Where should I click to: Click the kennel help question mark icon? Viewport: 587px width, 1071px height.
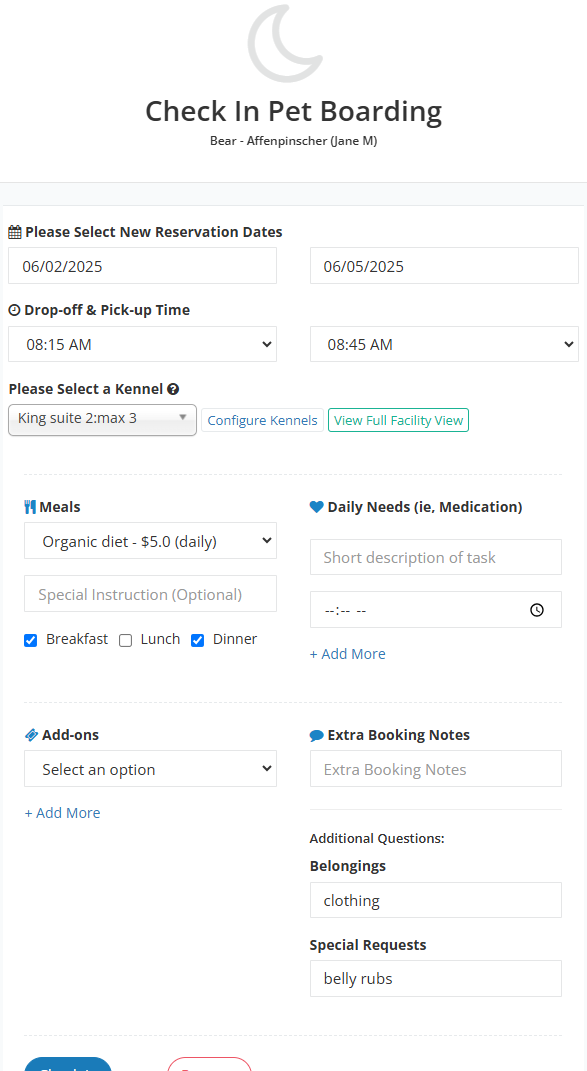tap(173, 389)
